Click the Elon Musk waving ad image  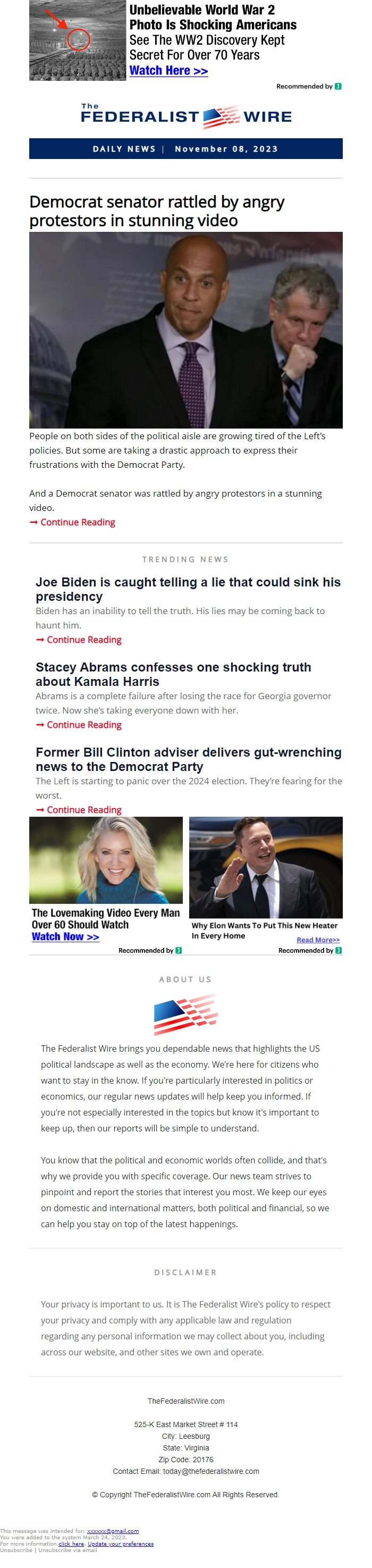pos(266,866)
